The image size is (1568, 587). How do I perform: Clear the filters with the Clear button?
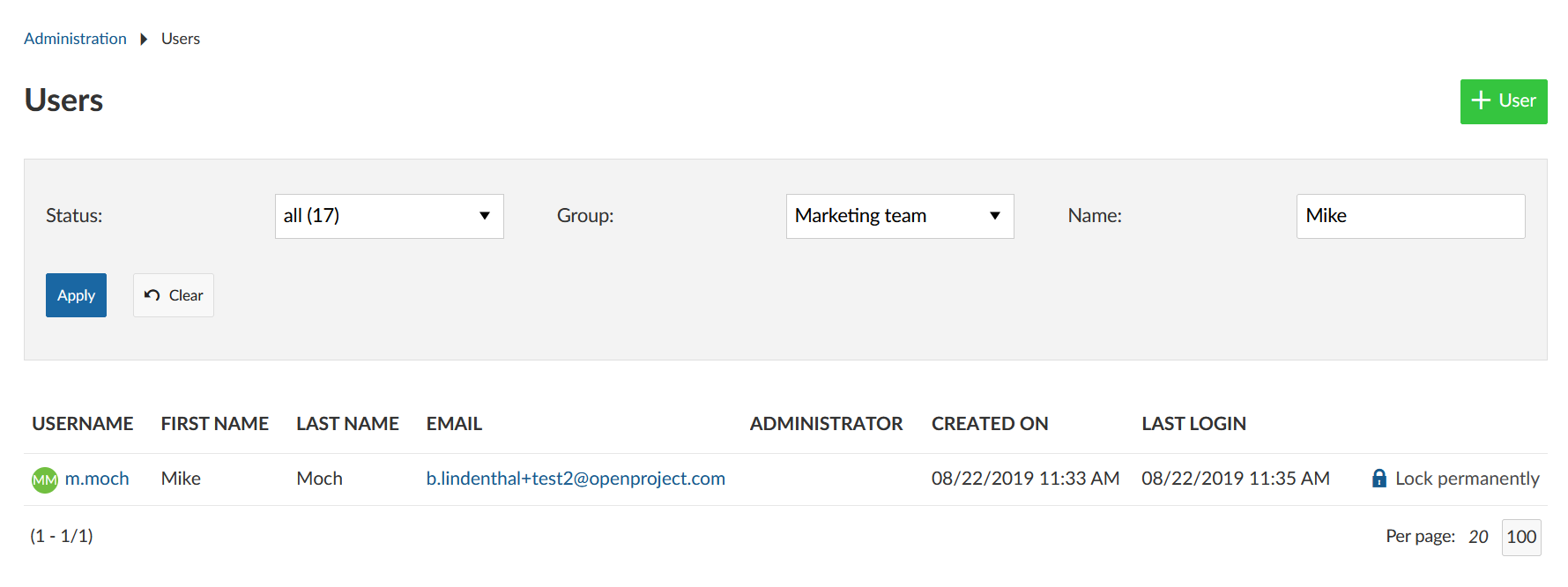(174, 295)
